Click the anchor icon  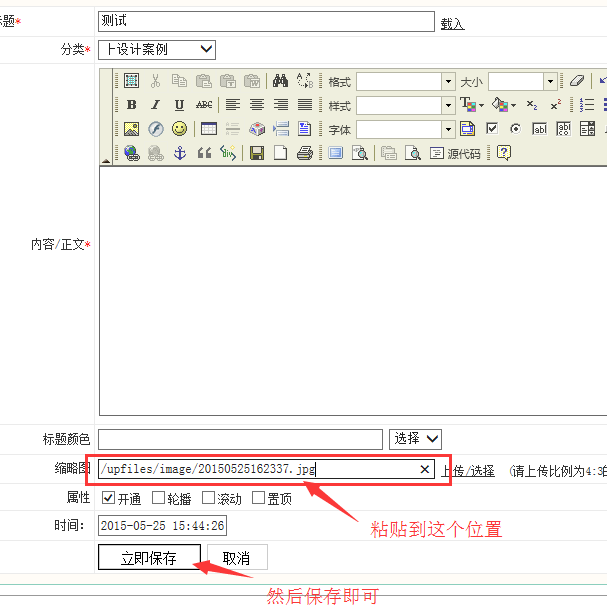click(180, 153)
